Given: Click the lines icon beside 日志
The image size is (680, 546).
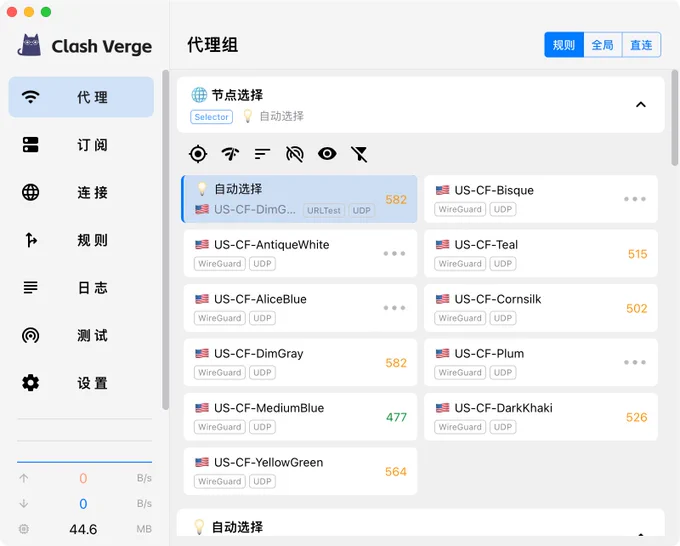Looking at the screenshot, I should pyautogui.click(x=30, y=288).
